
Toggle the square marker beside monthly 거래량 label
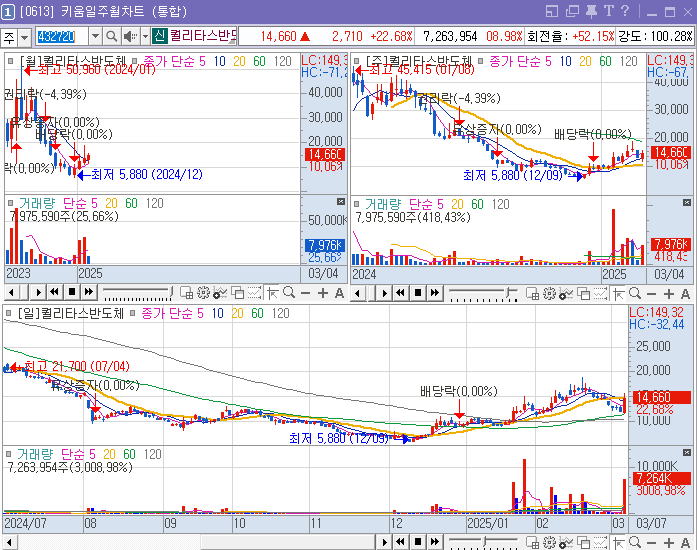pyautogui.click(x=11, y=204)
